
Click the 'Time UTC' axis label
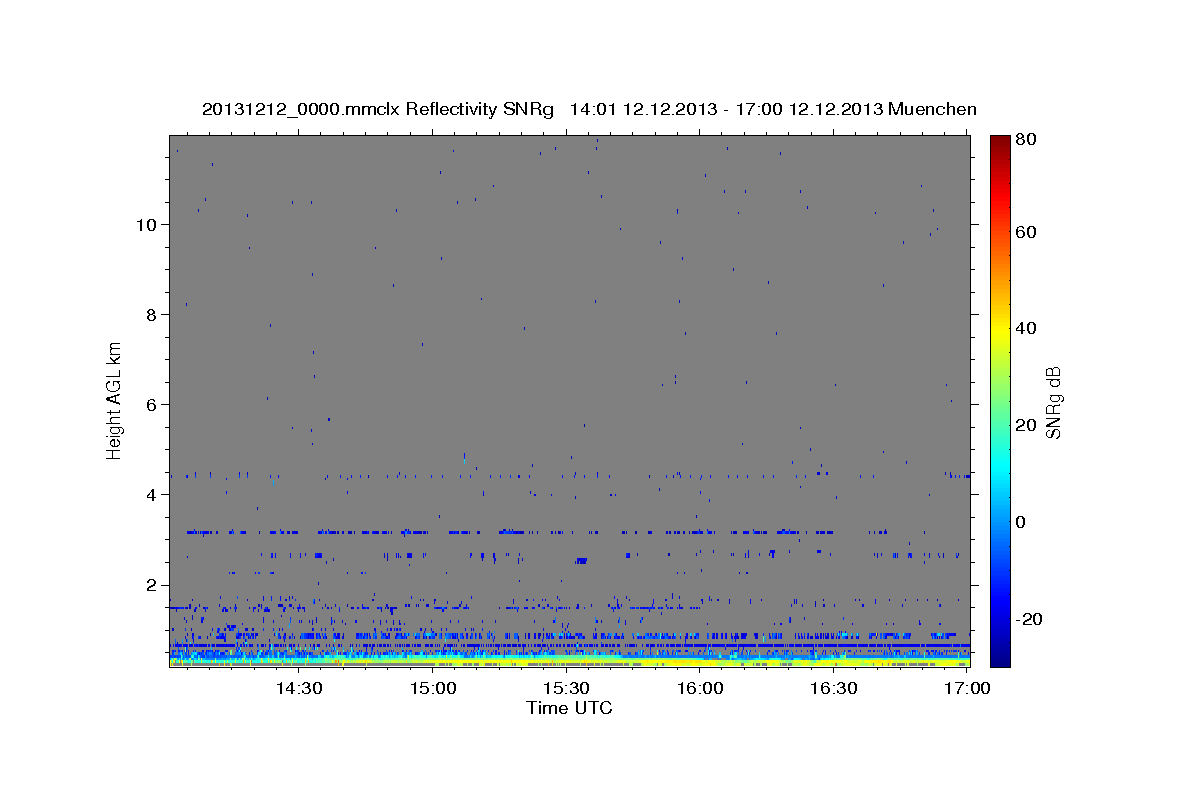click(x=569, y=708)
